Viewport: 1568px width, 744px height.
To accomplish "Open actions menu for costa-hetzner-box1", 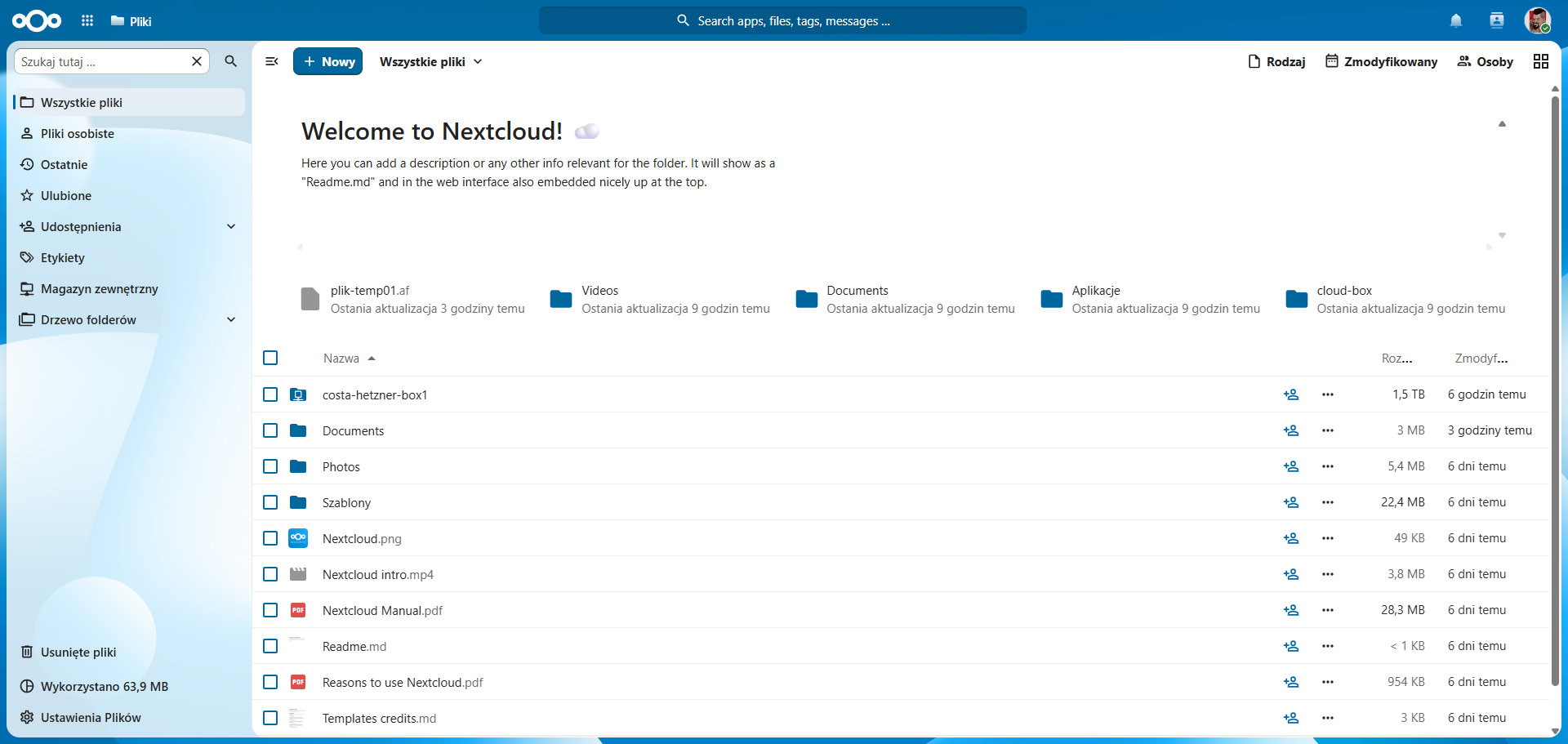I will tap(1328, 394).
